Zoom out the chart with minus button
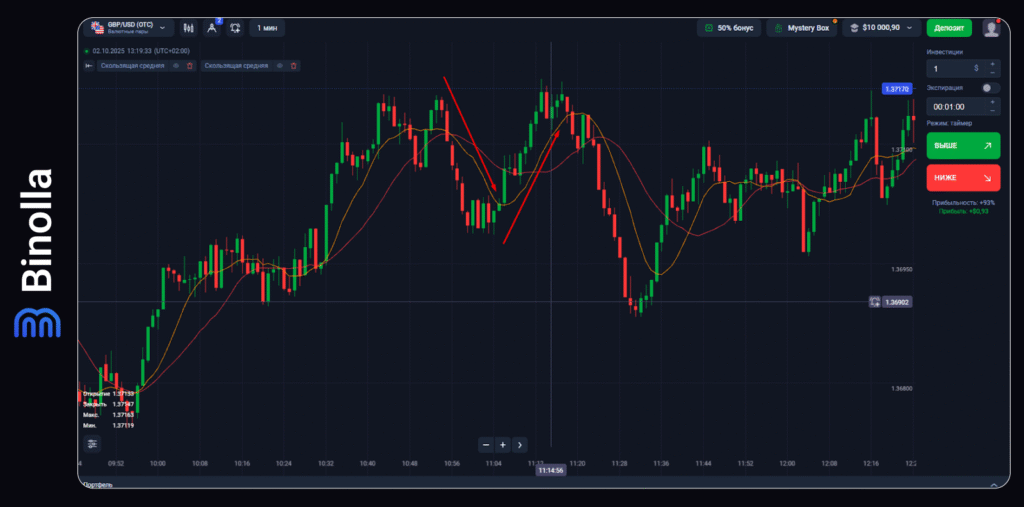1024x507 pixels. pos(486,444)
